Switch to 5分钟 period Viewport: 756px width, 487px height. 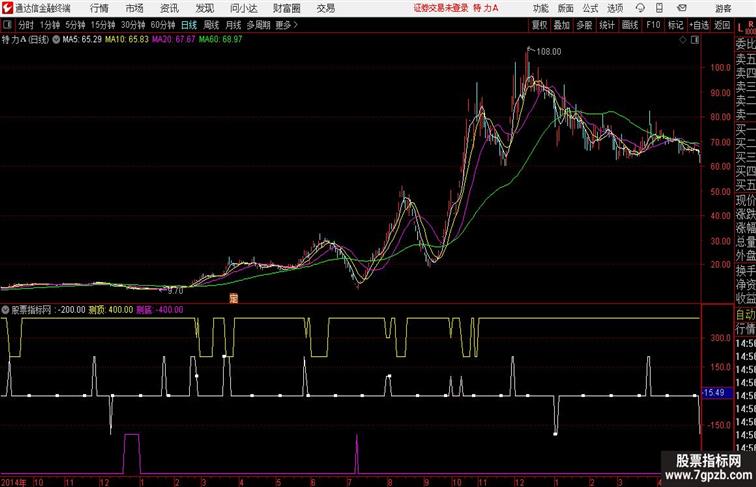[x=75, y=25]
